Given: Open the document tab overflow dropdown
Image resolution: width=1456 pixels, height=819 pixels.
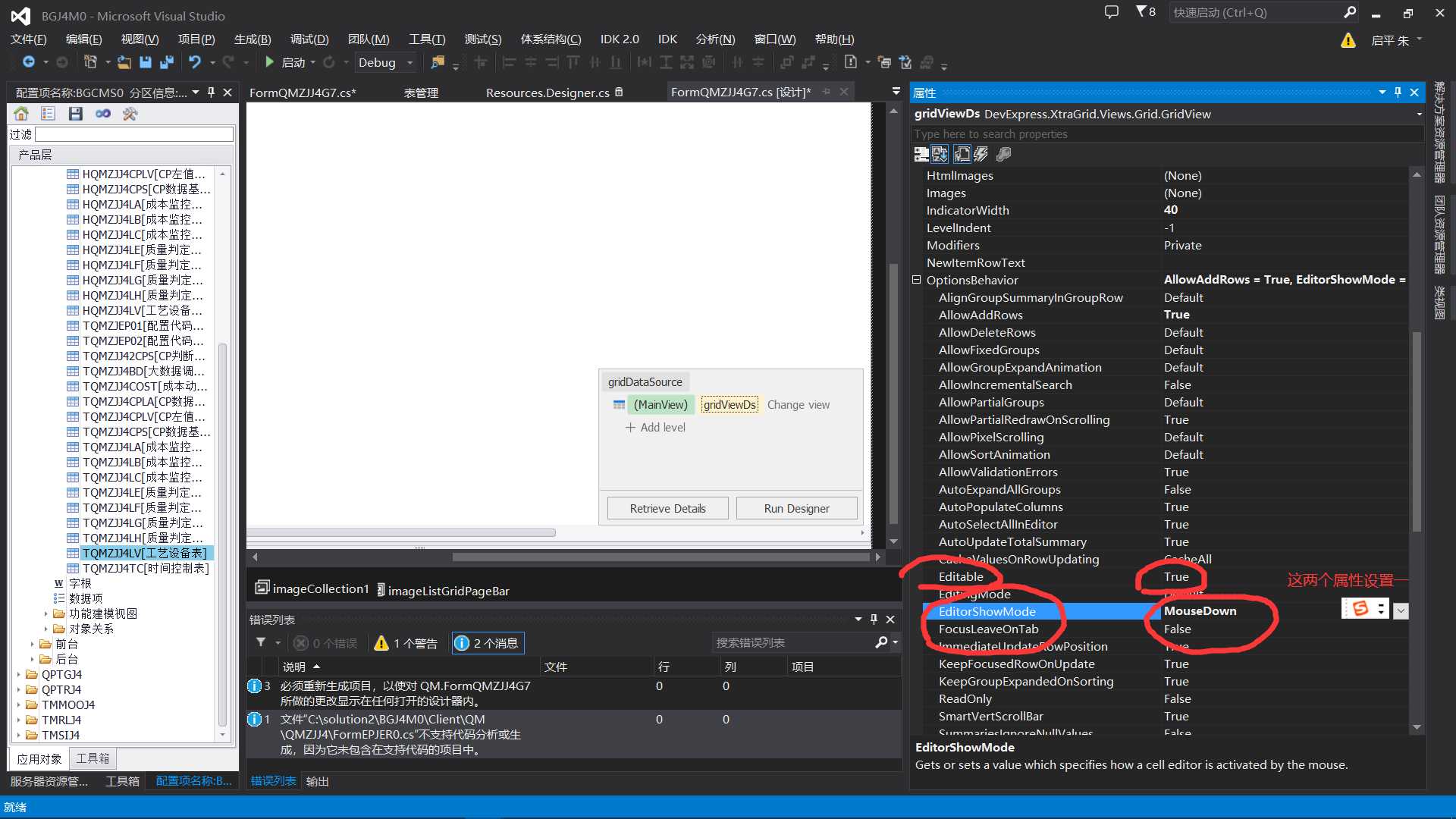Looking at the screenshot, I should pyautogui.click(x=896, y=91).
